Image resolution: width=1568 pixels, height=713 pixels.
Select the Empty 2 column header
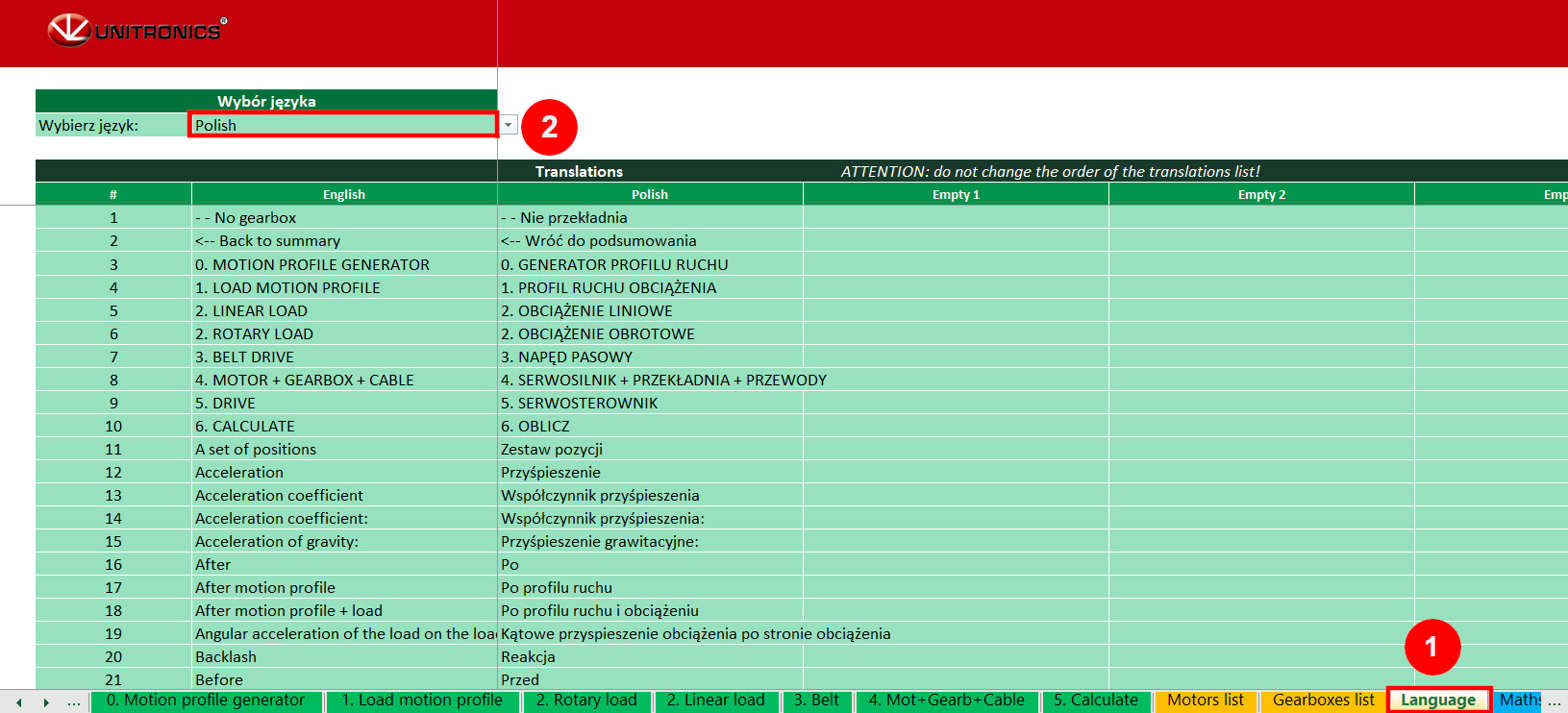pyautogui.click(x=1261, y=194)
